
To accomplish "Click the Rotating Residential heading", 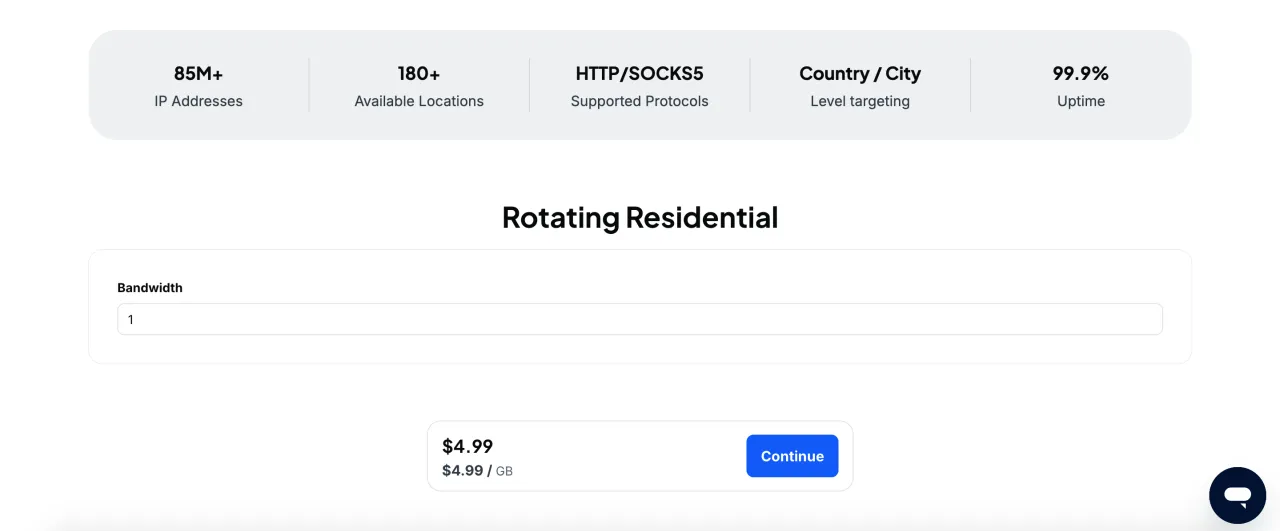I will (x=640, y=217).
